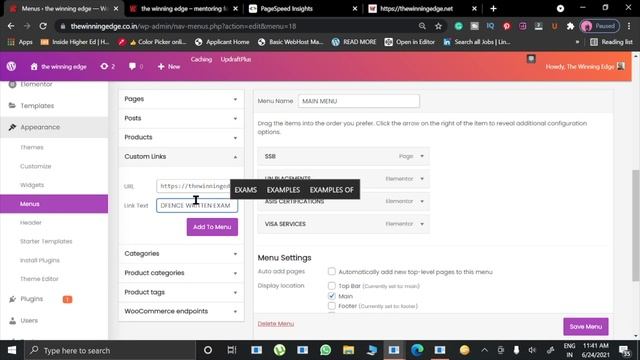Click the Add To Menu button
The image size is (640, 360).
[212, 227]
